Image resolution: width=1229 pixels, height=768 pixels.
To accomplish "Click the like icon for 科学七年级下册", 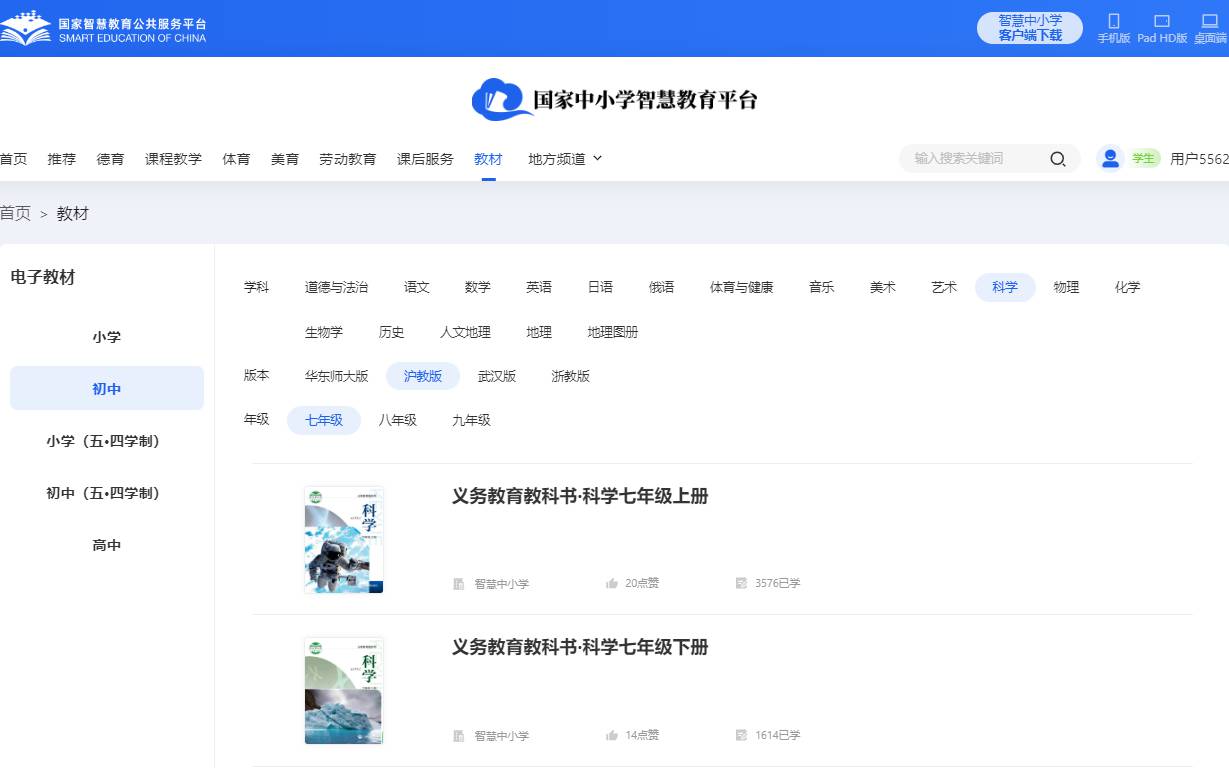I will [x=612, y=735].
